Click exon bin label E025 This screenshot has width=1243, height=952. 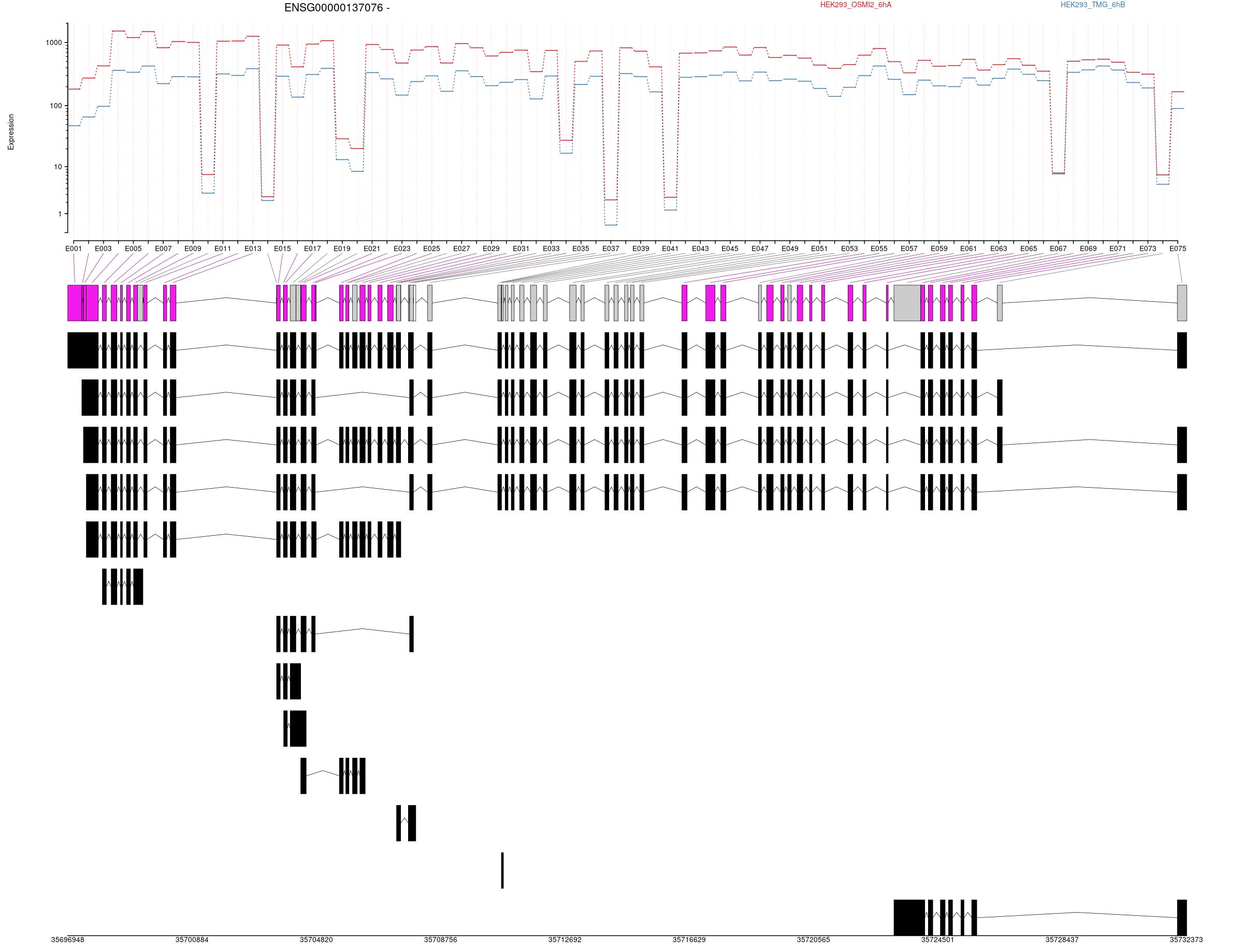431,249
